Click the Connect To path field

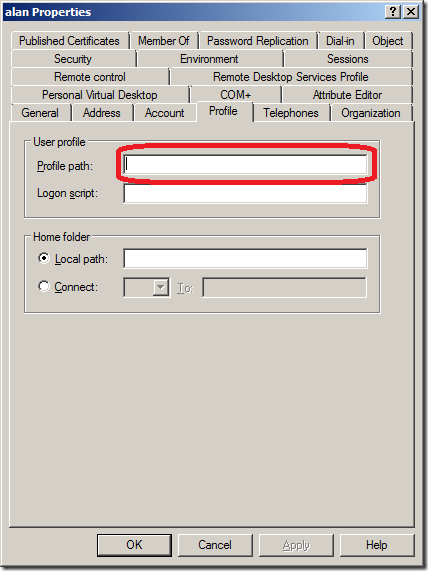click(x=284, y=288)
